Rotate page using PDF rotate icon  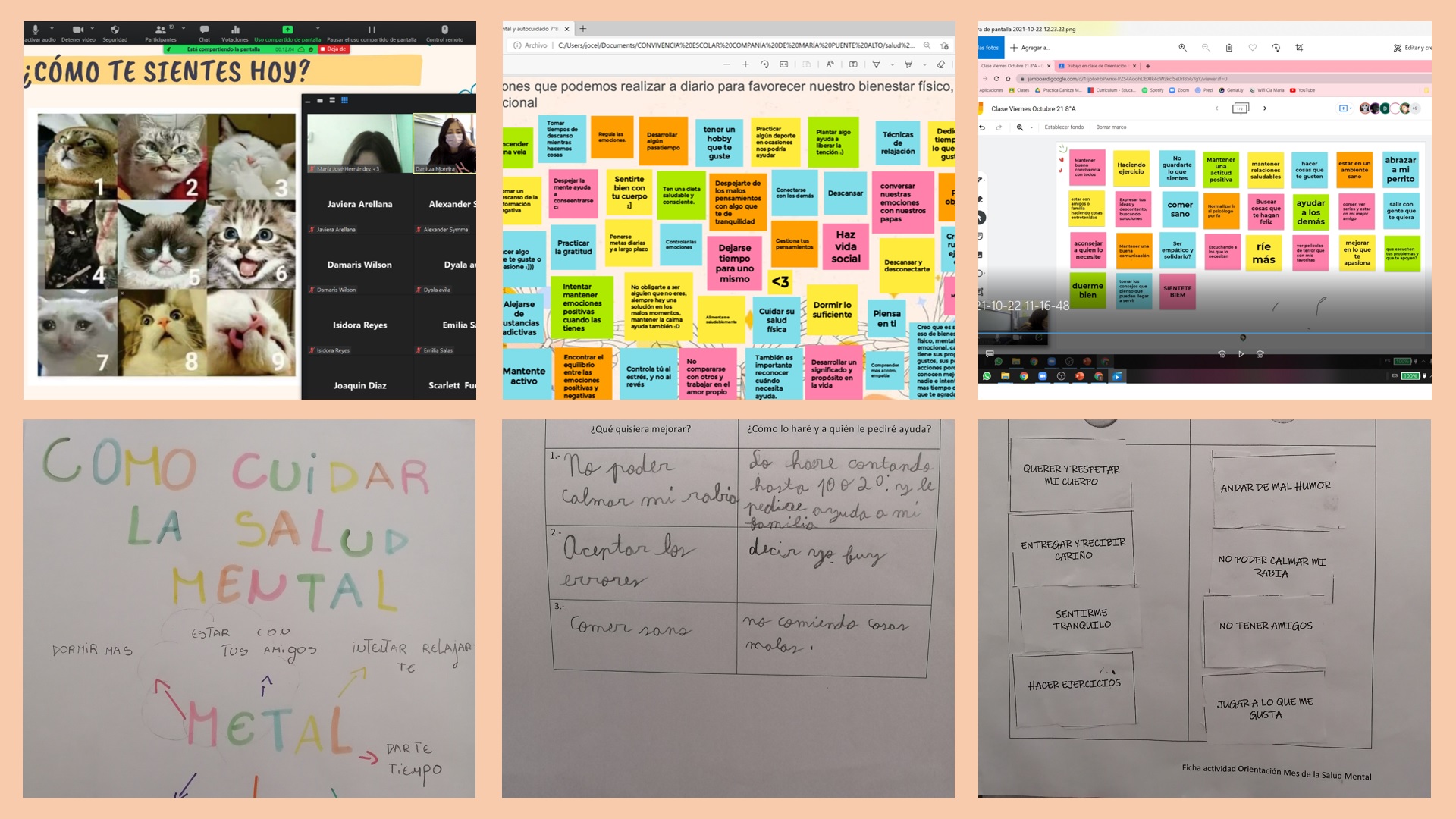pyautogui.click(x=764, y=64)
